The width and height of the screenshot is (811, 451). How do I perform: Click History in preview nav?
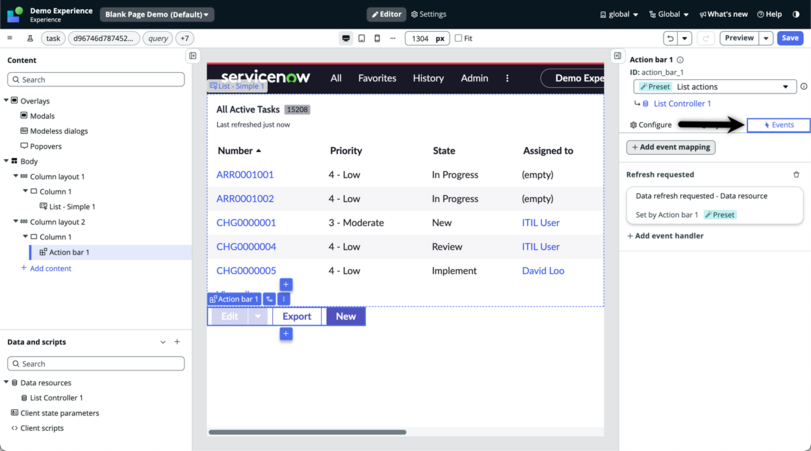428,78
